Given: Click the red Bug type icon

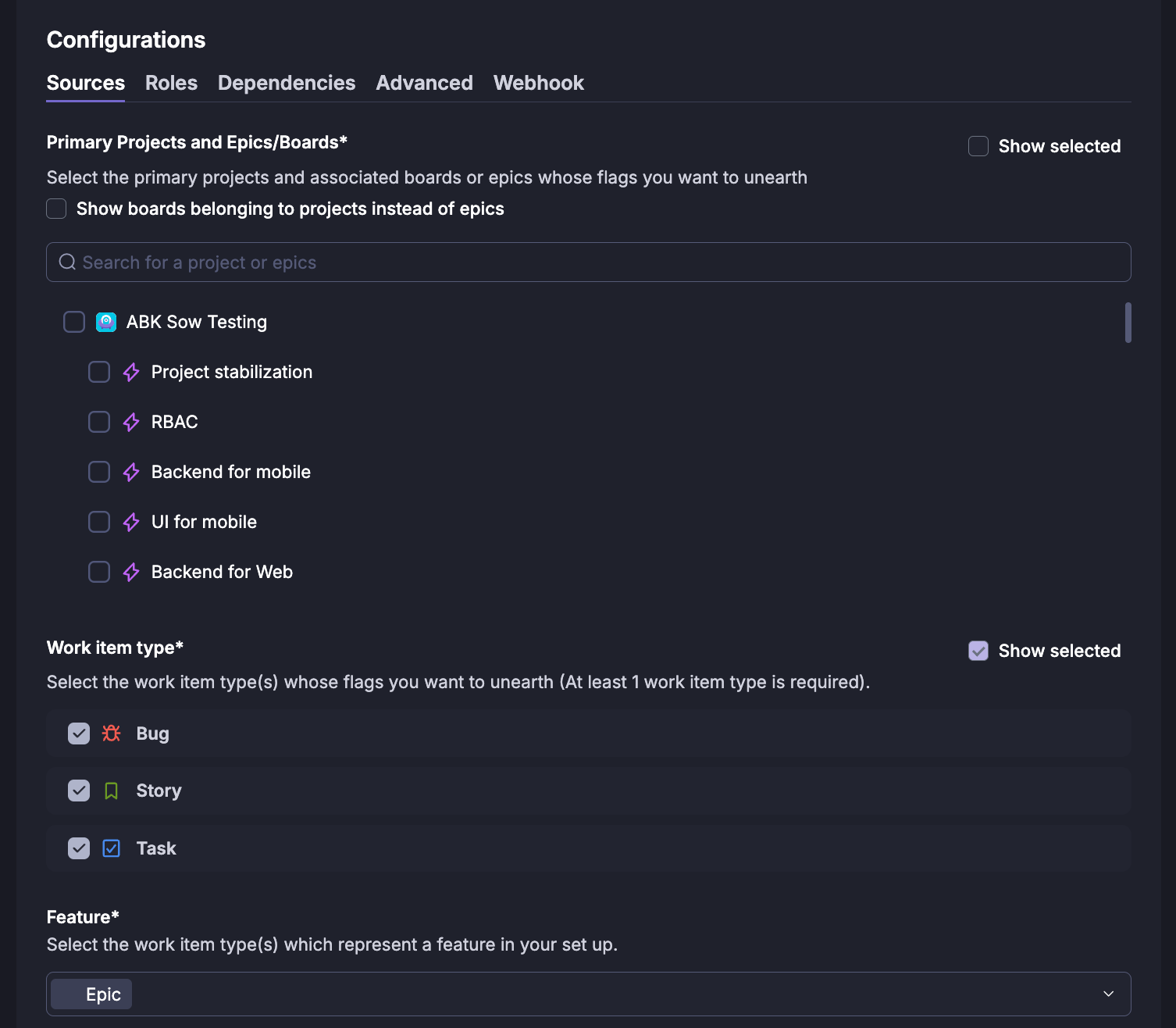Looking at the screenshot, I should 112,734.
